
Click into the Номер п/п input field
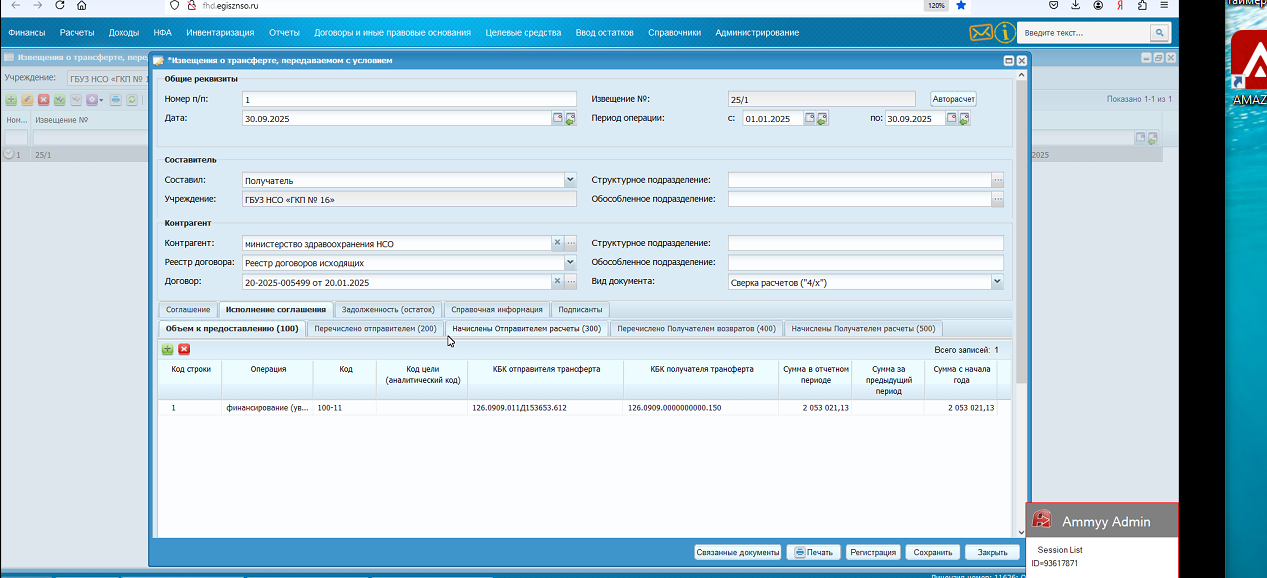coord(409,99)
